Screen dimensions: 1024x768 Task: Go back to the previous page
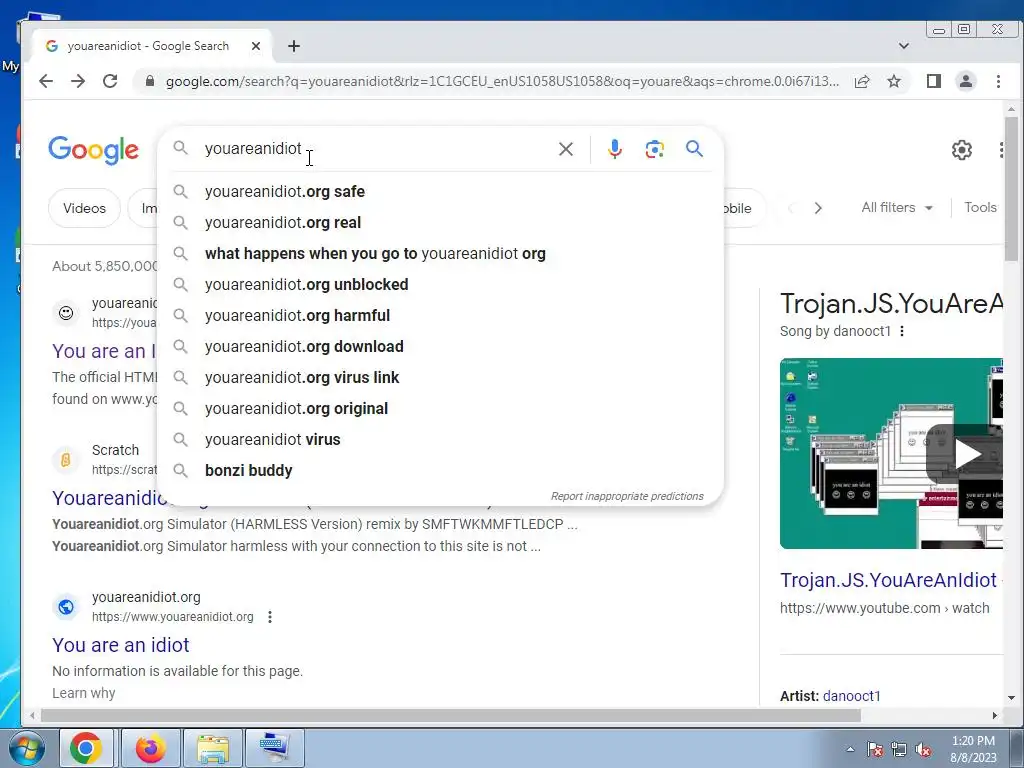coord(46,81)
